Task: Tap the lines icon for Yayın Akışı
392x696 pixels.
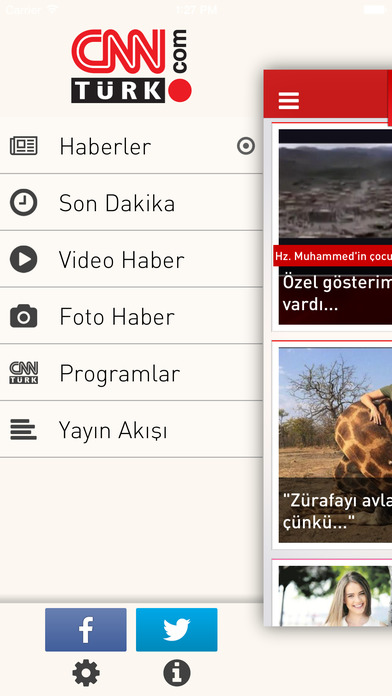Action: click(24, 429)
